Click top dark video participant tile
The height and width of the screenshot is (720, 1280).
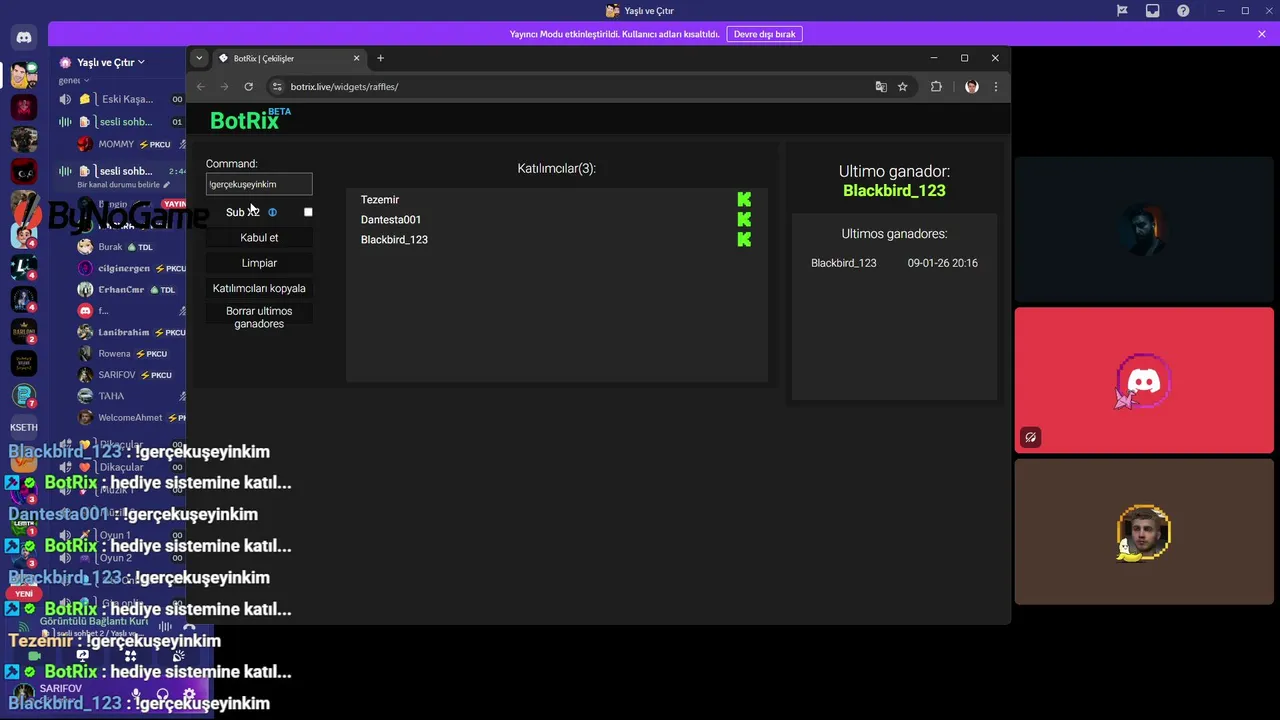point(1144,229)
